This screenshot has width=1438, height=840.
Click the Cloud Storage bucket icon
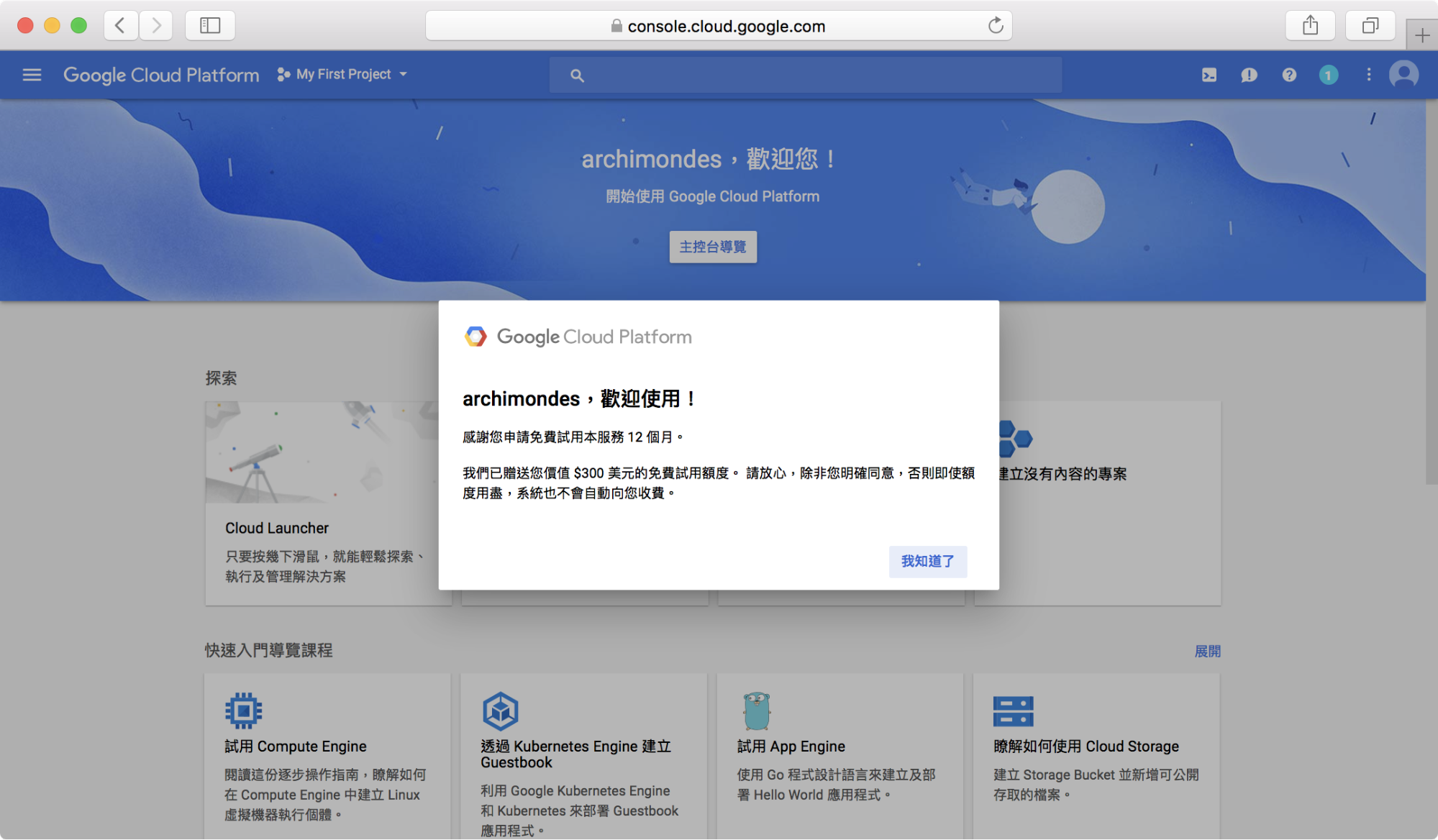point(1013,711)
